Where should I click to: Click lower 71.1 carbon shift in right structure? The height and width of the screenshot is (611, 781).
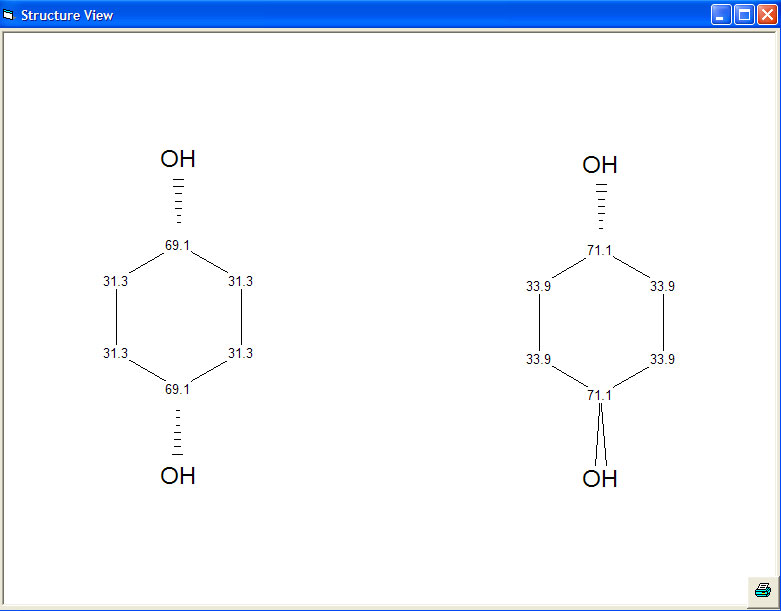pyautogui.click(x=599, y=396)
